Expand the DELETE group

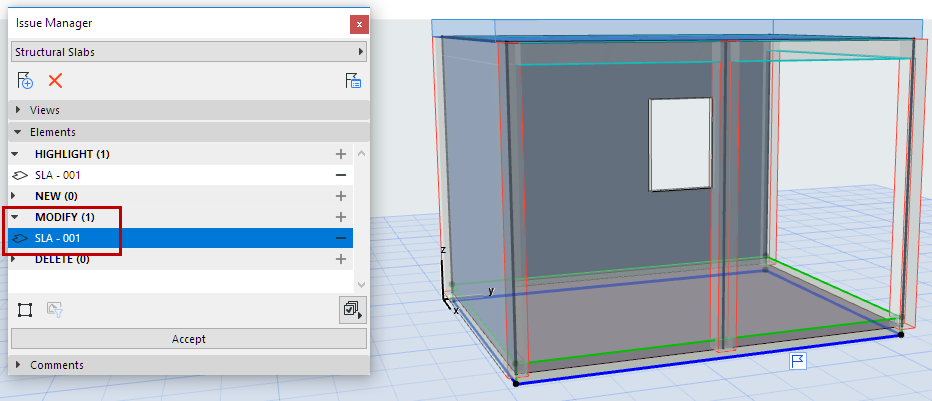click(14, 259)
